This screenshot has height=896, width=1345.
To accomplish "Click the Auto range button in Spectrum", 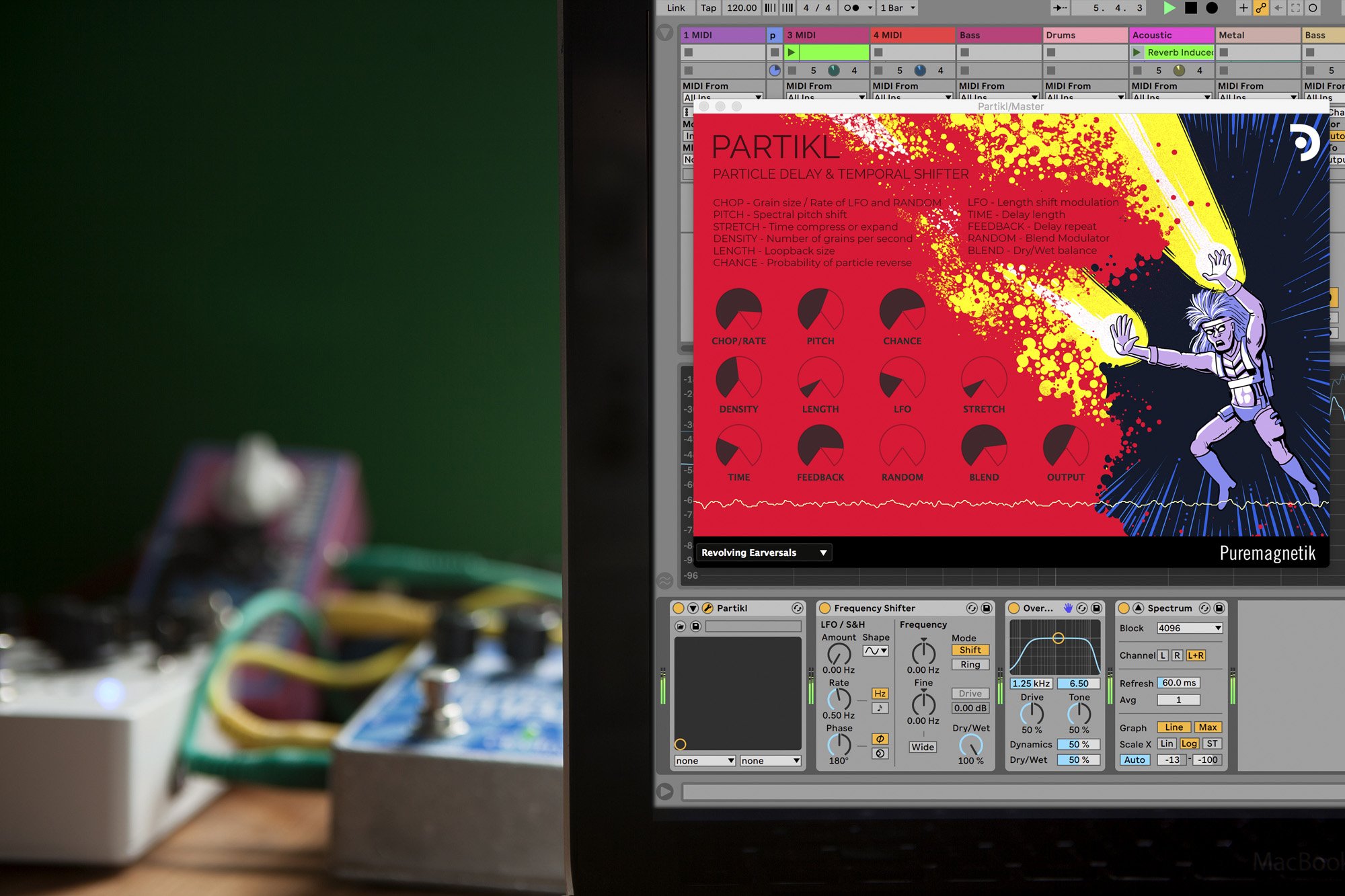I will coord(1135,760).
